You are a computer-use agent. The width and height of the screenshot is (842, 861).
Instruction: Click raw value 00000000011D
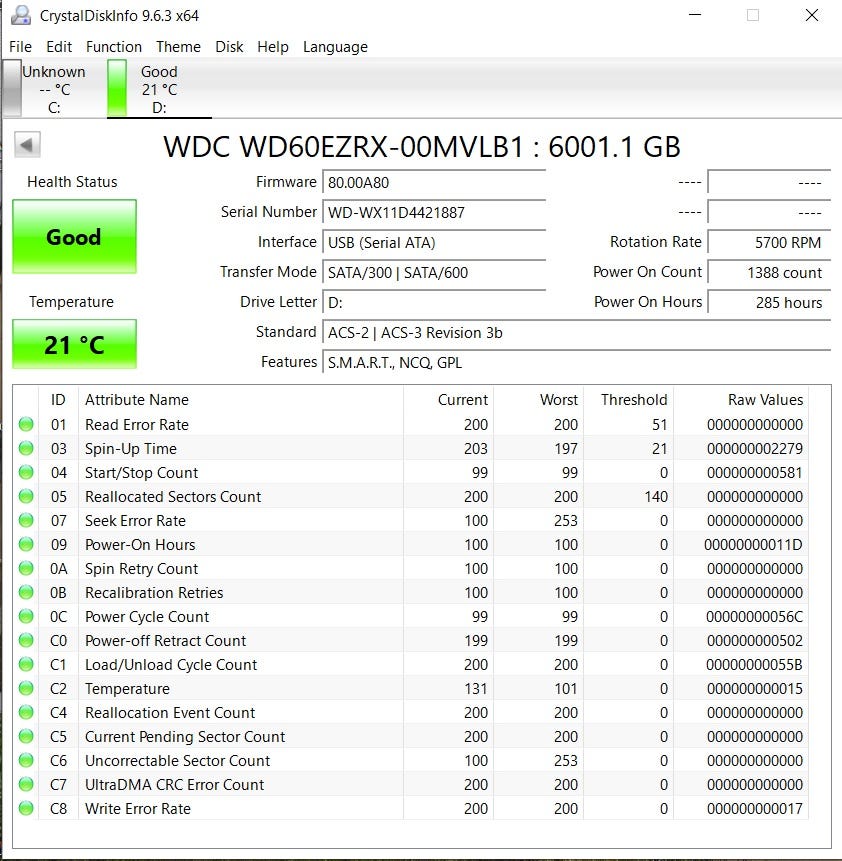[753, 545]
